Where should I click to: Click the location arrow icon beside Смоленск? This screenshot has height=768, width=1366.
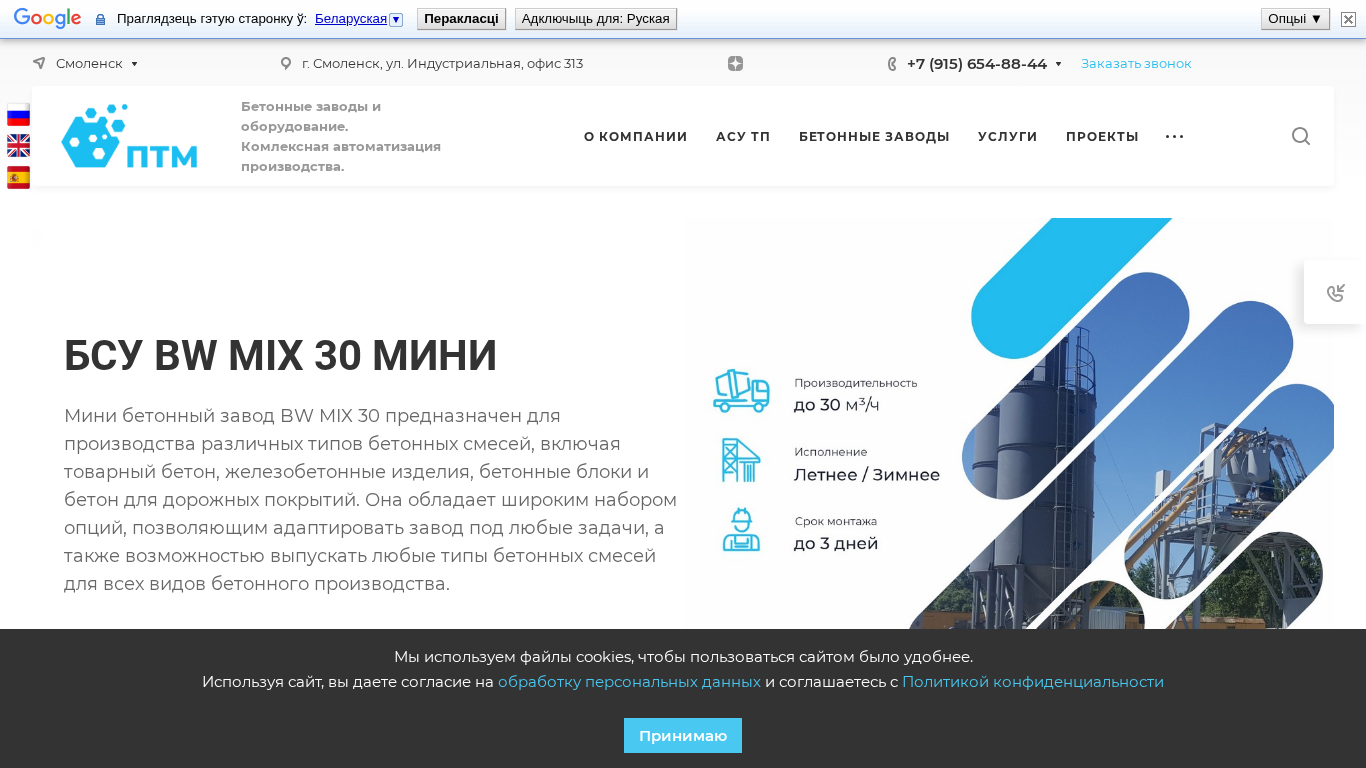click(x=39, y=63)
